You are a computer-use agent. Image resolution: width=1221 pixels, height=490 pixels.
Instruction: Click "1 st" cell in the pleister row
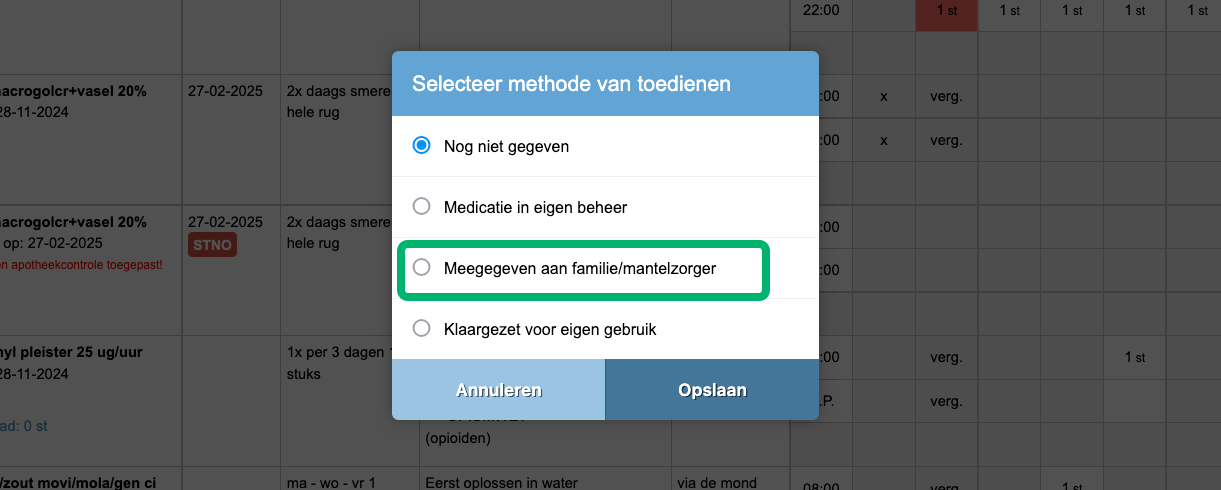(1135, 357)
